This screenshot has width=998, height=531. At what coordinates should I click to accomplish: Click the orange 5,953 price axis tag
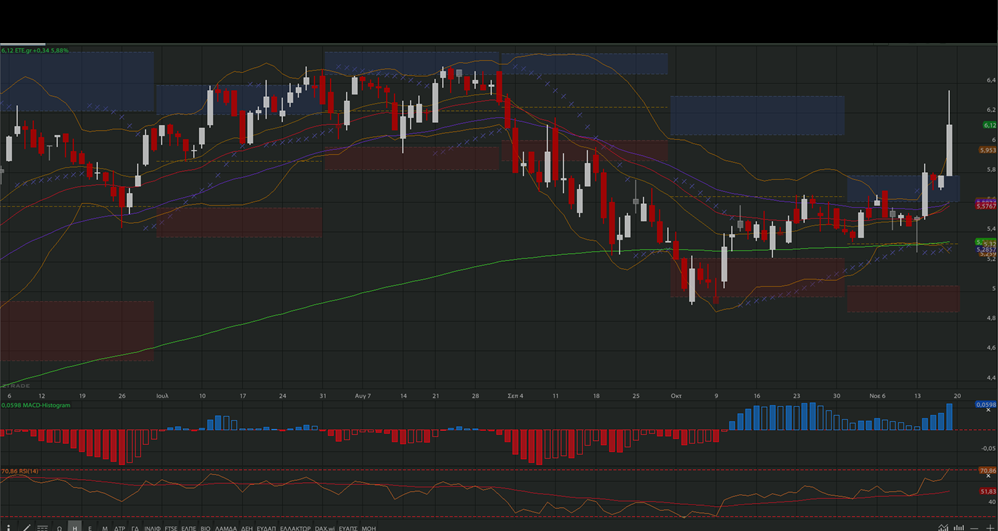988,150
